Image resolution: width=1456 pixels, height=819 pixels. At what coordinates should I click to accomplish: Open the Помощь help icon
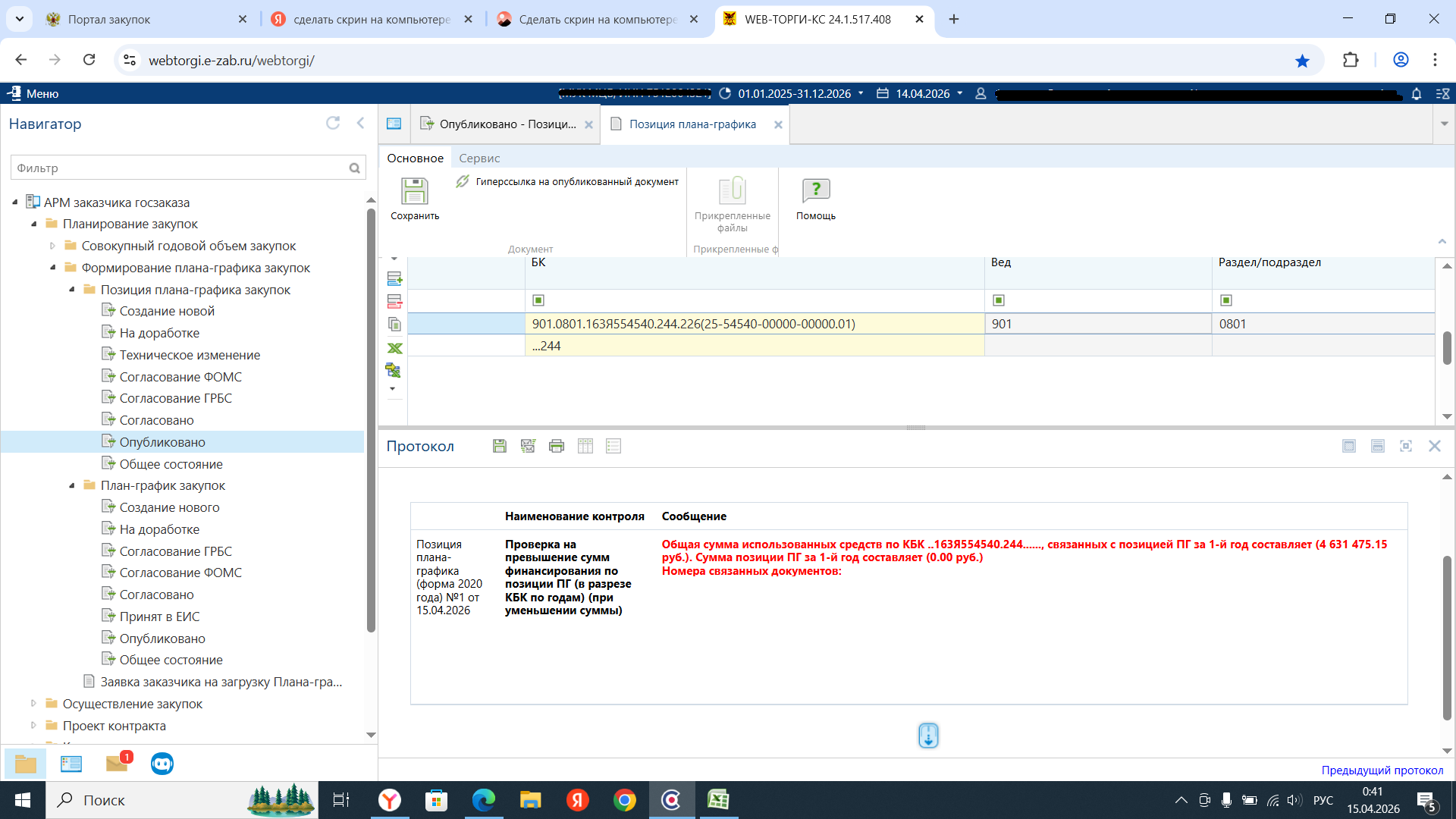click(x=815, y=191)
